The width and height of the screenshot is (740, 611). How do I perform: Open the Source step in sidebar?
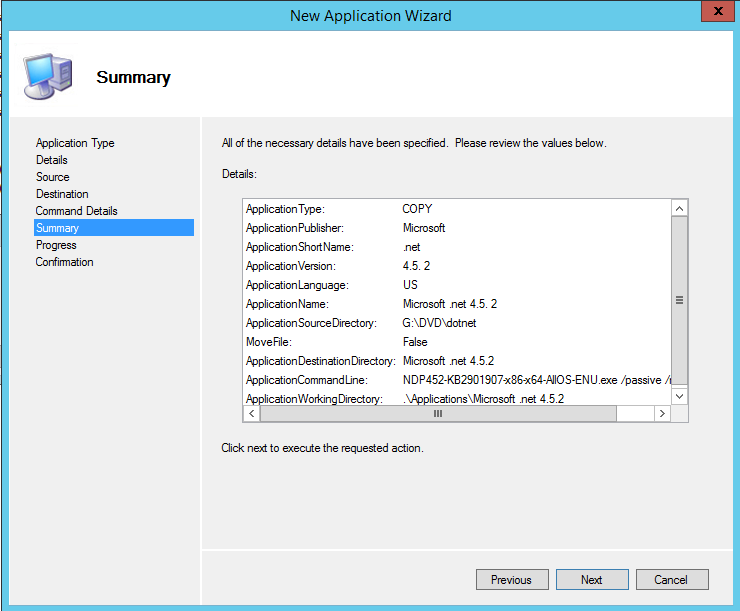53,177
